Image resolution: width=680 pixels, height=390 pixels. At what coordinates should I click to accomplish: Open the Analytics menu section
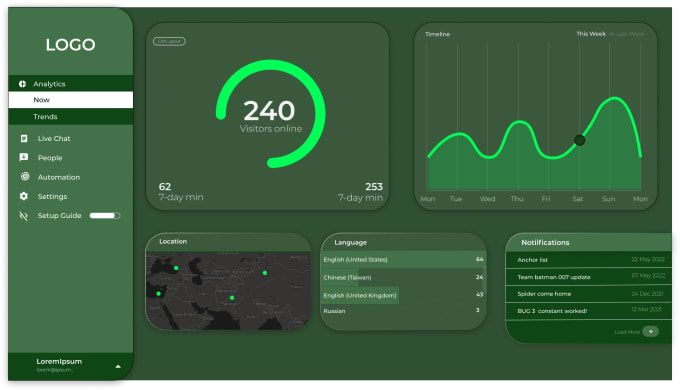click(70, 83)
